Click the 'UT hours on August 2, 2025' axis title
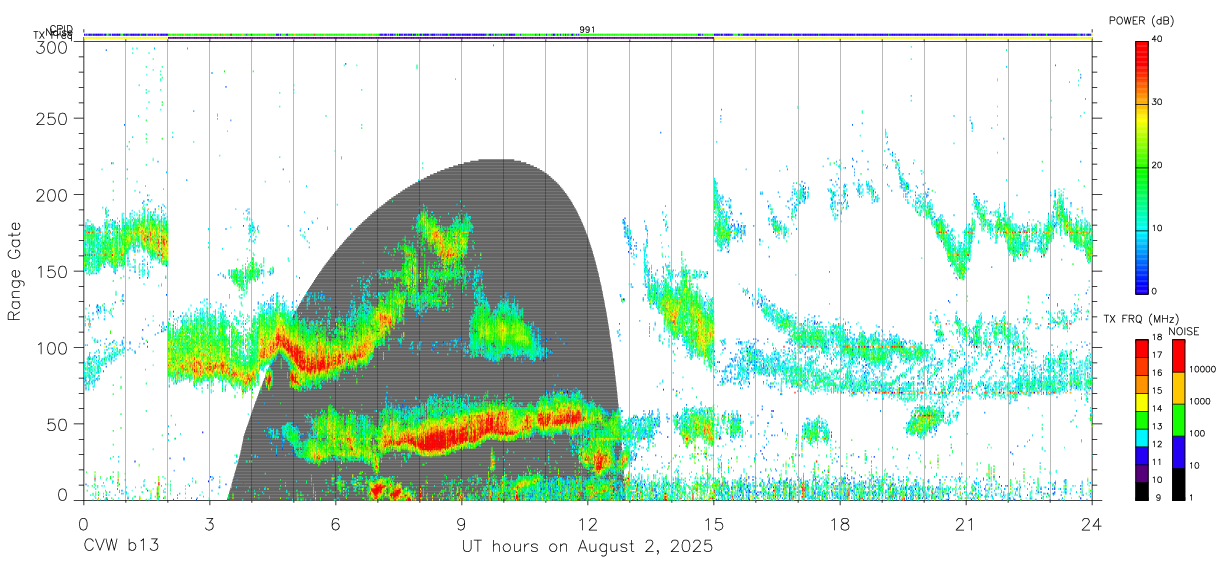The height and width of the screenshot is (567, 1228). [x=587, y=547]
